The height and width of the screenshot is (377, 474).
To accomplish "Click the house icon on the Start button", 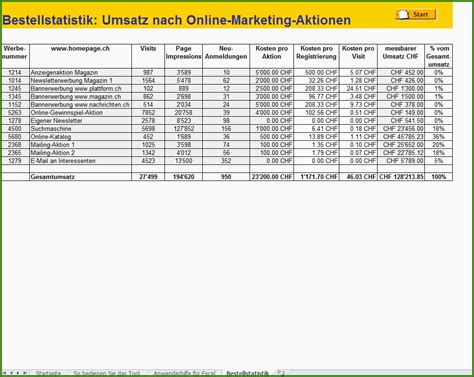I will tap(403, 14).
